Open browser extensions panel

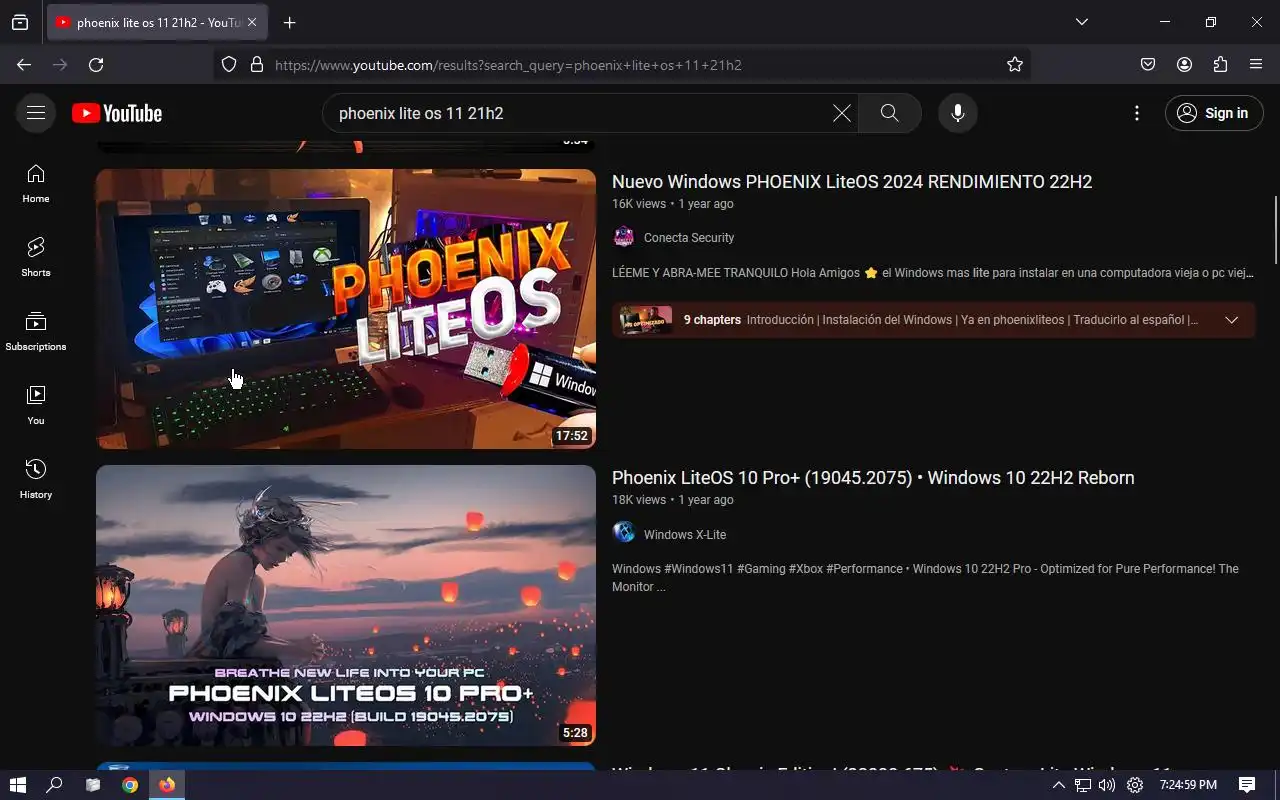1220,64
